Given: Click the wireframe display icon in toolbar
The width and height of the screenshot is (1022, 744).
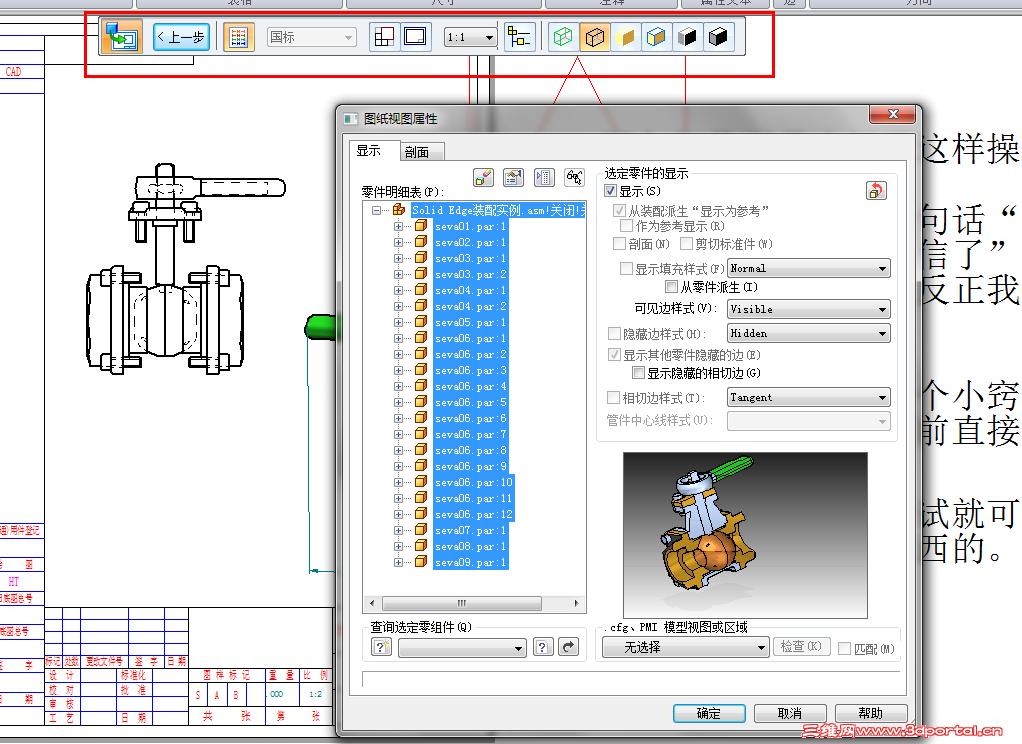Looking at the screenshot, I should click(x=562, y=37).
